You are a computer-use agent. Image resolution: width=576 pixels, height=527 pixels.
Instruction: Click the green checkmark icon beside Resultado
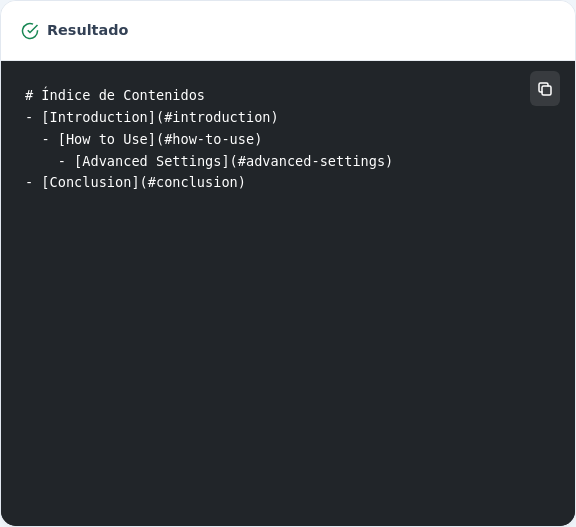click(30, 31)
